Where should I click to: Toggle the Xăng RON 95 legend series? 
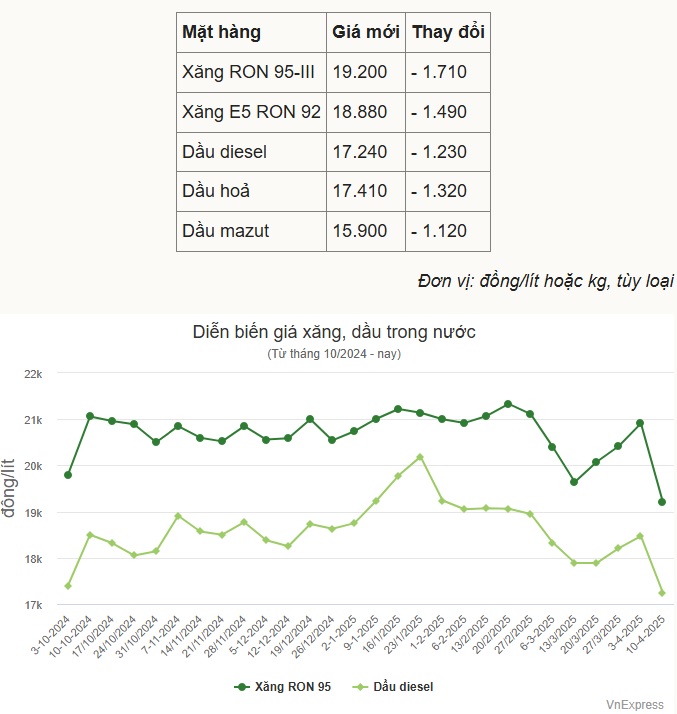click(292, 686)
